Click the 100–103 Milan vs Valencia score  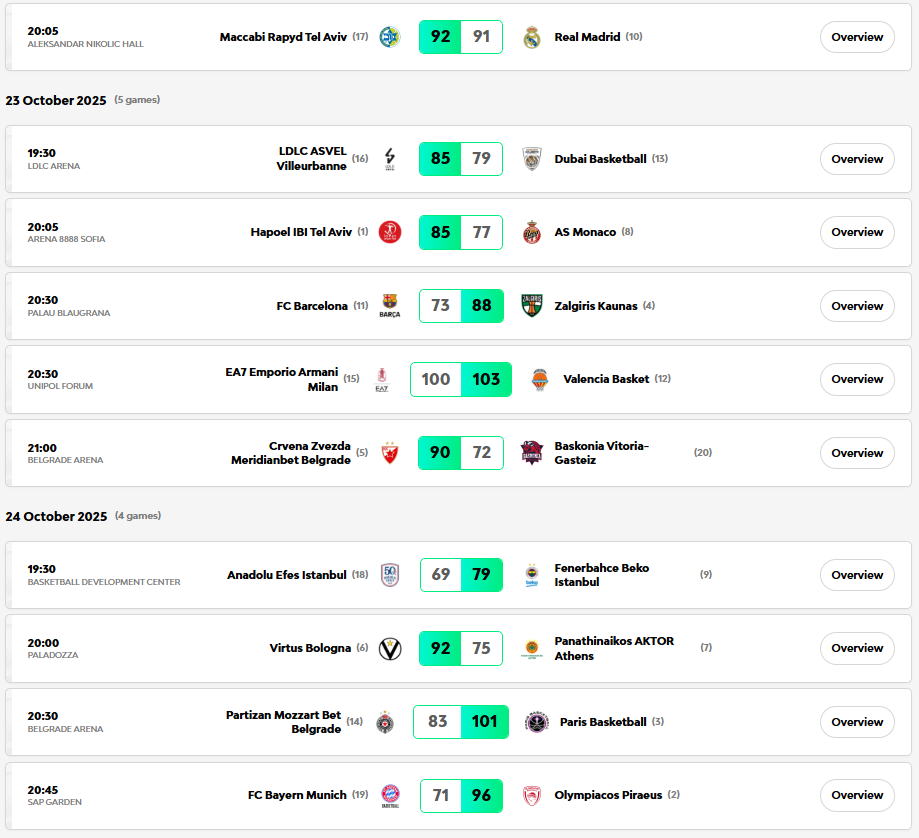[461, 379]
